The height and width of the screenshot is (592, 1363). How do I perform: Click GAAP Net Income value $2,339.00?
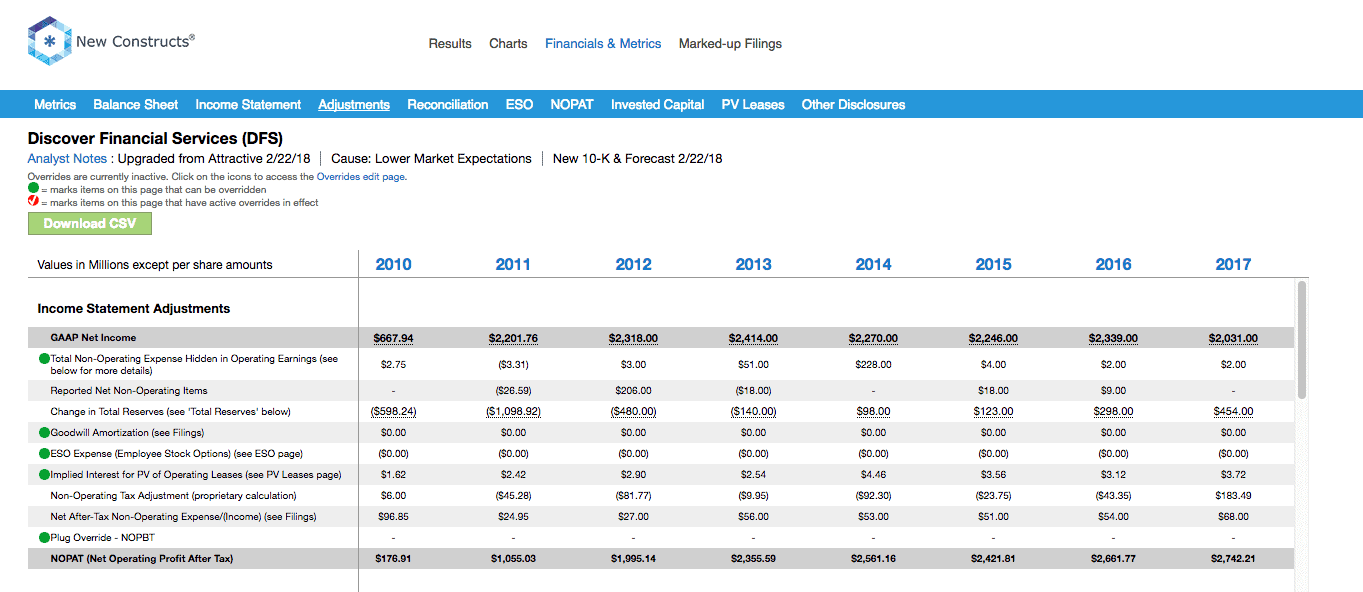[1113, 338]
